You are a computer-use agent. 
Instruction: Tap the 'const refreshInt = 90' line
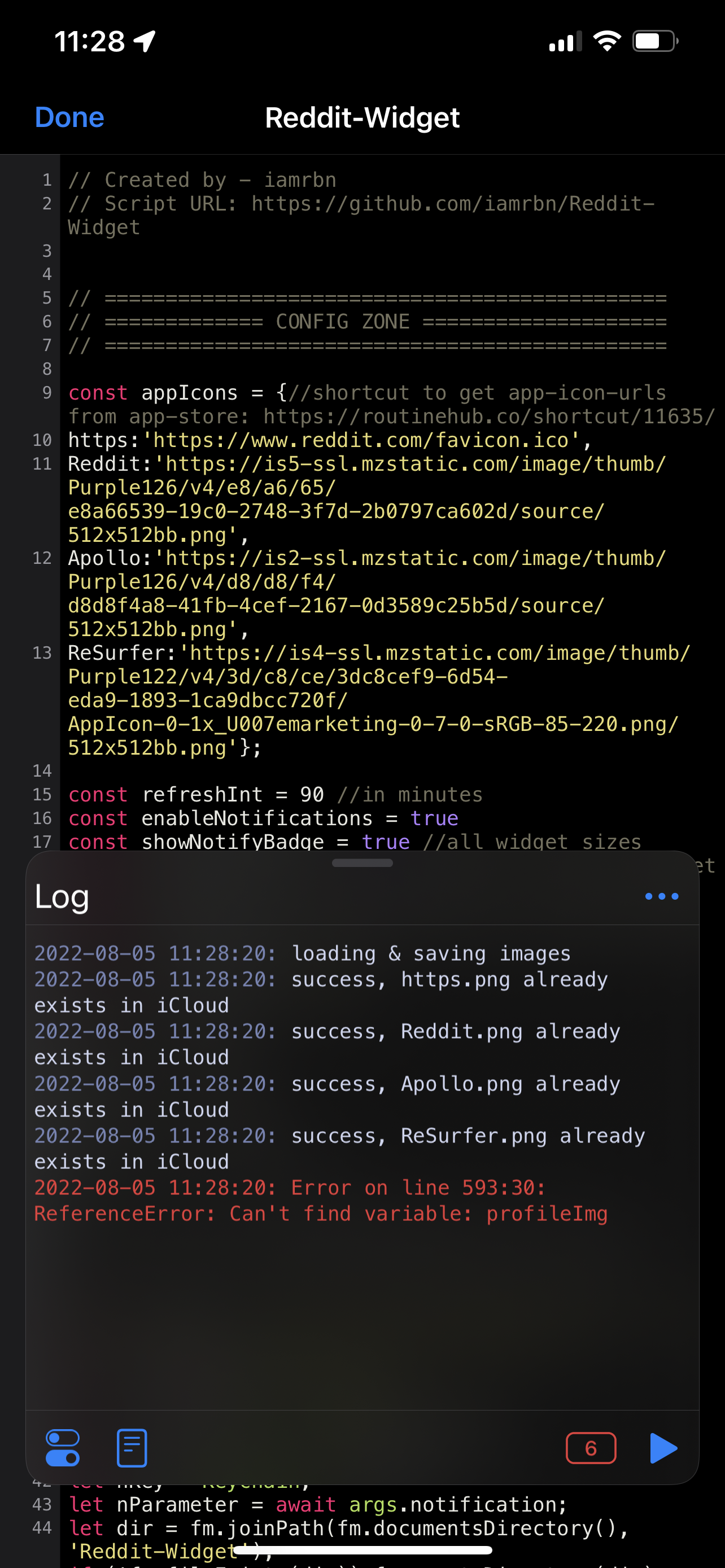click(x=275, y=794)
